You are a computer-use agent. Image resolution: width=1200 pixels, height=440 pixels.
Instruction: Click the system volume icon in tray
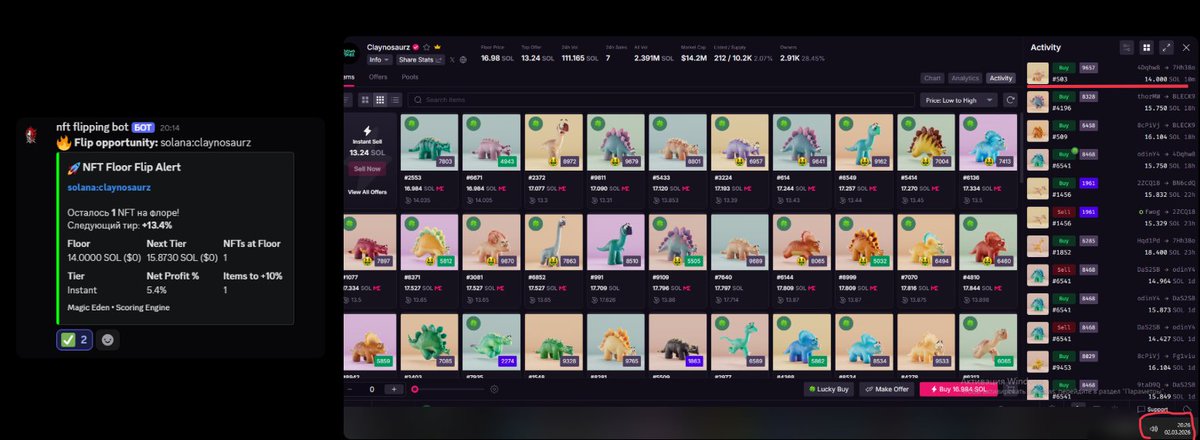[1154, 428]
